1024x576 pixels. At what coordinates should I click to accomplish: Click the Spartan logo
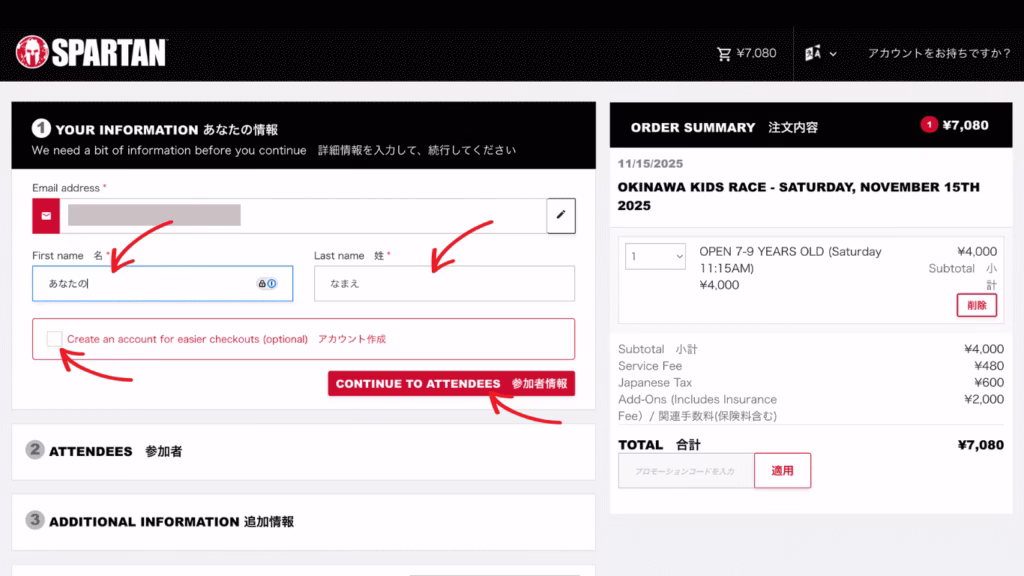click(x=91, y=52)
